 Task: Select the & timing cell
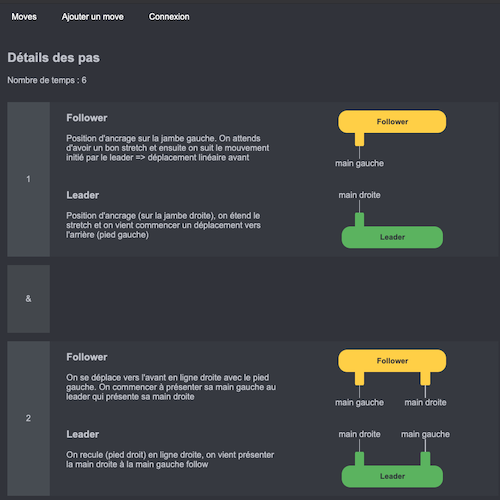coord(29,299)
